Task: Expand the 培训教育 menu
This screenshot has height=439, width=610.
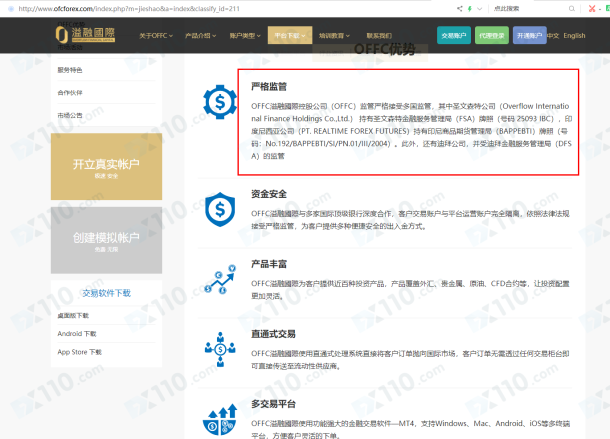Action: tap(334, 35)
